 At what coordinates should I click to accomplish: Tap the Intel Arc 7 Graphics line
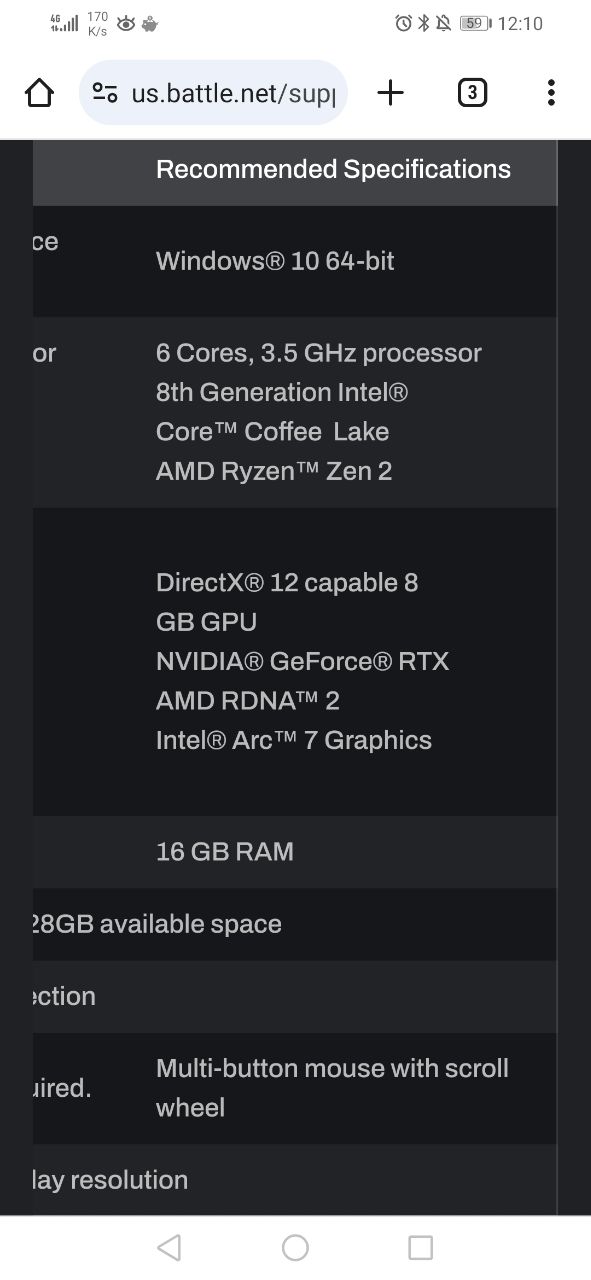coord(294,740)
